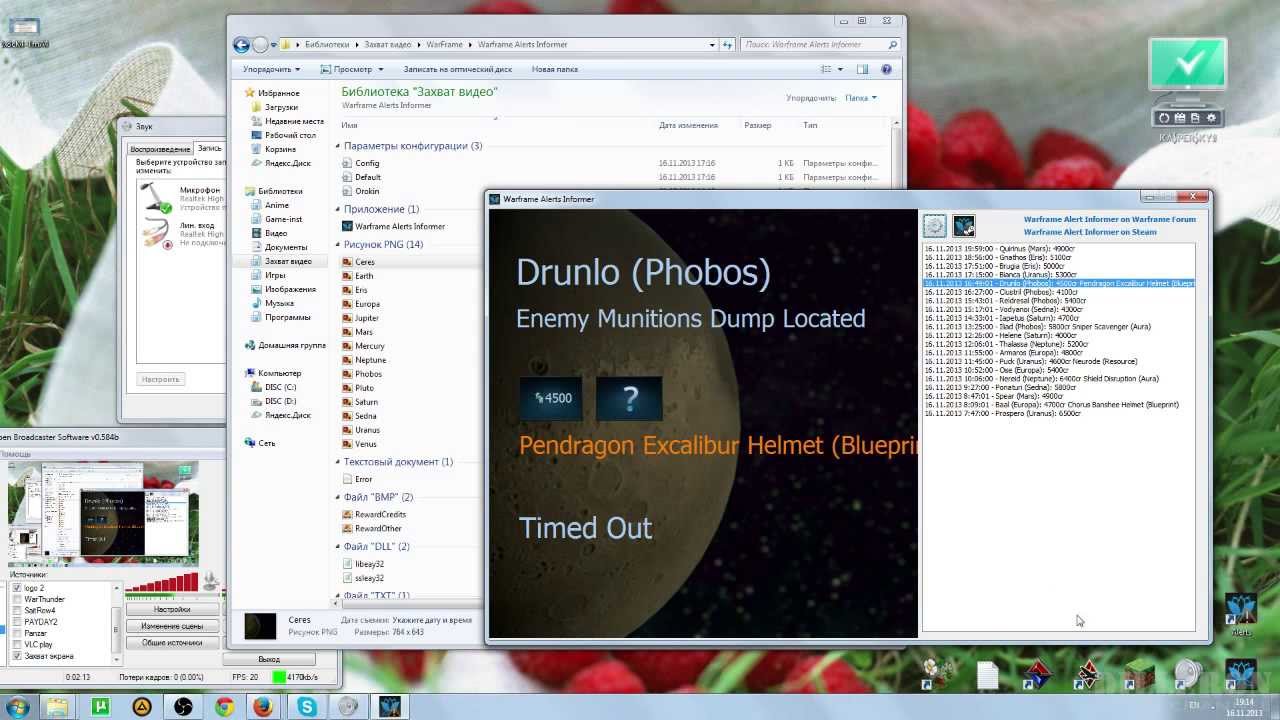
Task: Collapse Файл "BMP" (2) group
Action: 337,497
